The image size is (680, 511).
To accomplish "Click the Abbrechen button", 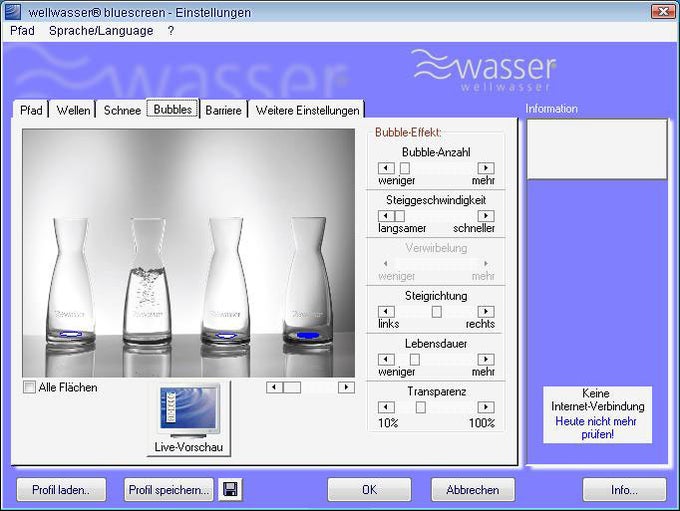I will coord(473,490).
